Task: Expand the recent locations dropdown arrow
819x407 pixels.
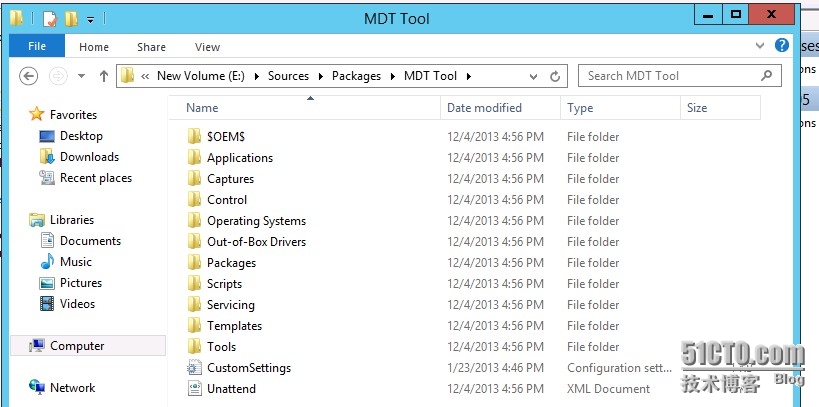Action: coord(81,76)
